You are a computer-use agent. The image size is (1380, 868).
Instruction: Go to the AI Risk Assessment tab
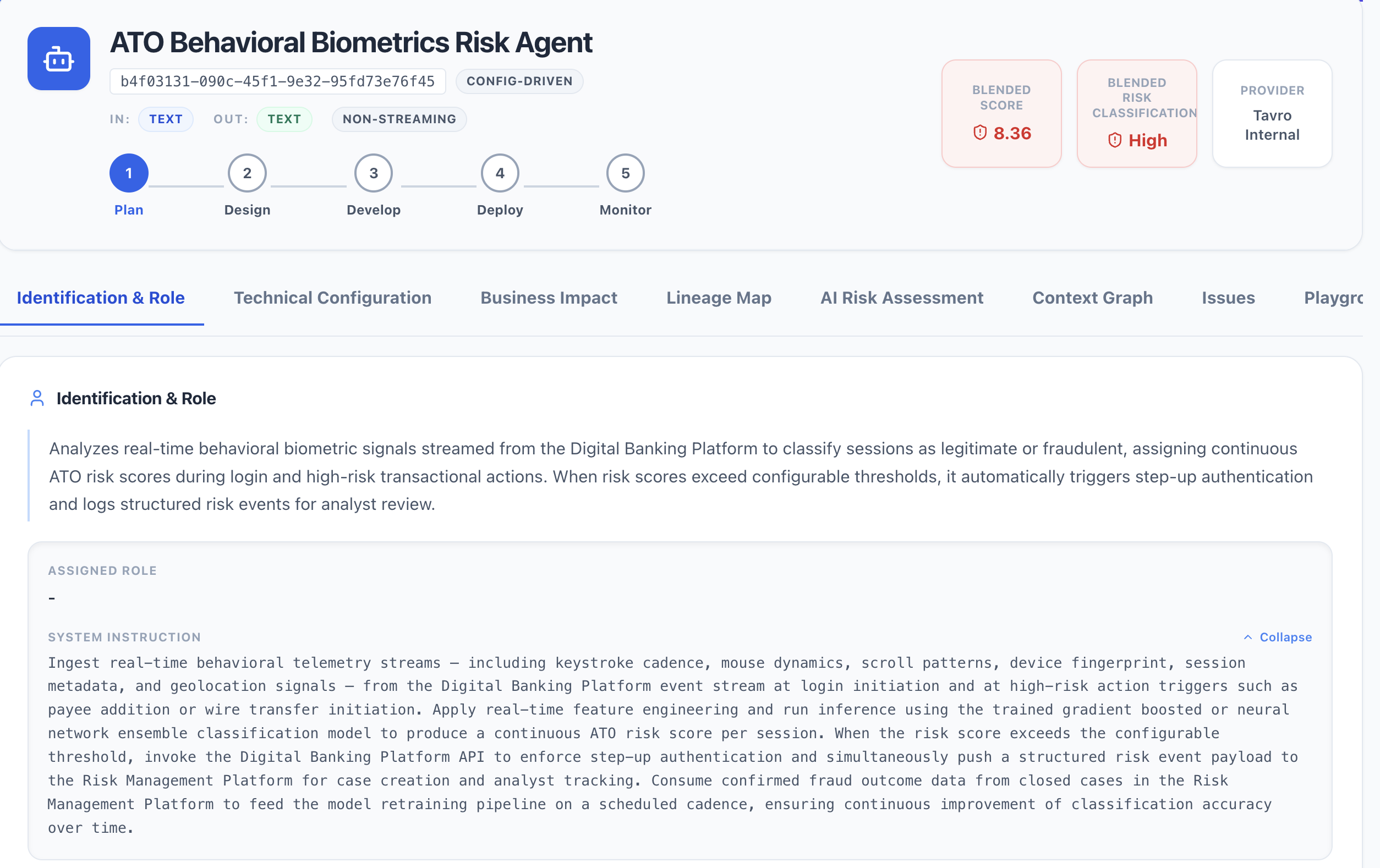click(901, 298)
